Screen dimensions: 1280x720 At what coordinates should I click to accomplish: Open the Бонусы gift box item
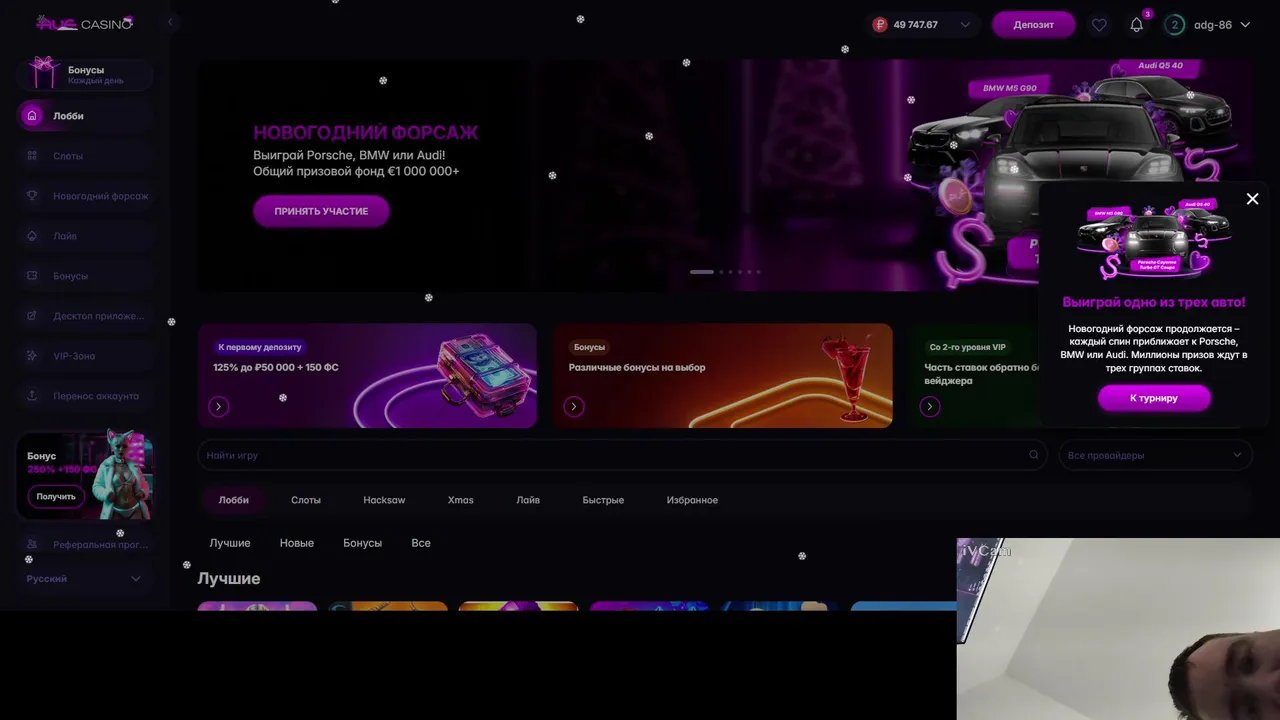pos(84,74)
